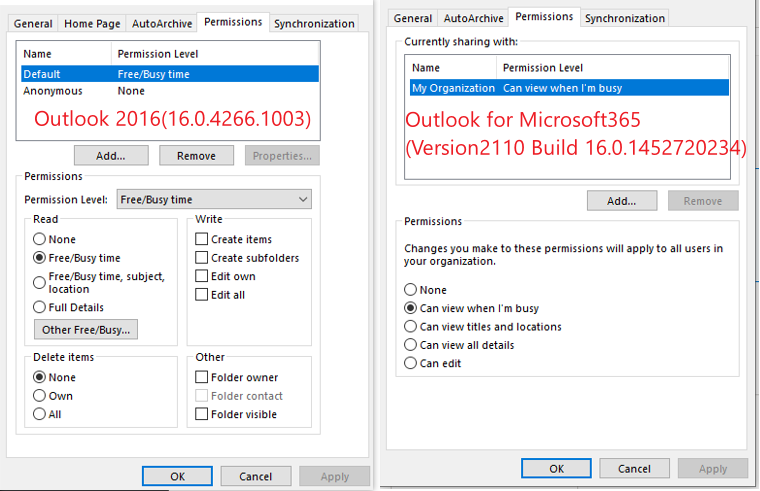Image resolution: width=760 pixels, height=491 pixels.
Task: Click Remove button in Outlook 2016 dialog
Action: (x=196, y=156)
